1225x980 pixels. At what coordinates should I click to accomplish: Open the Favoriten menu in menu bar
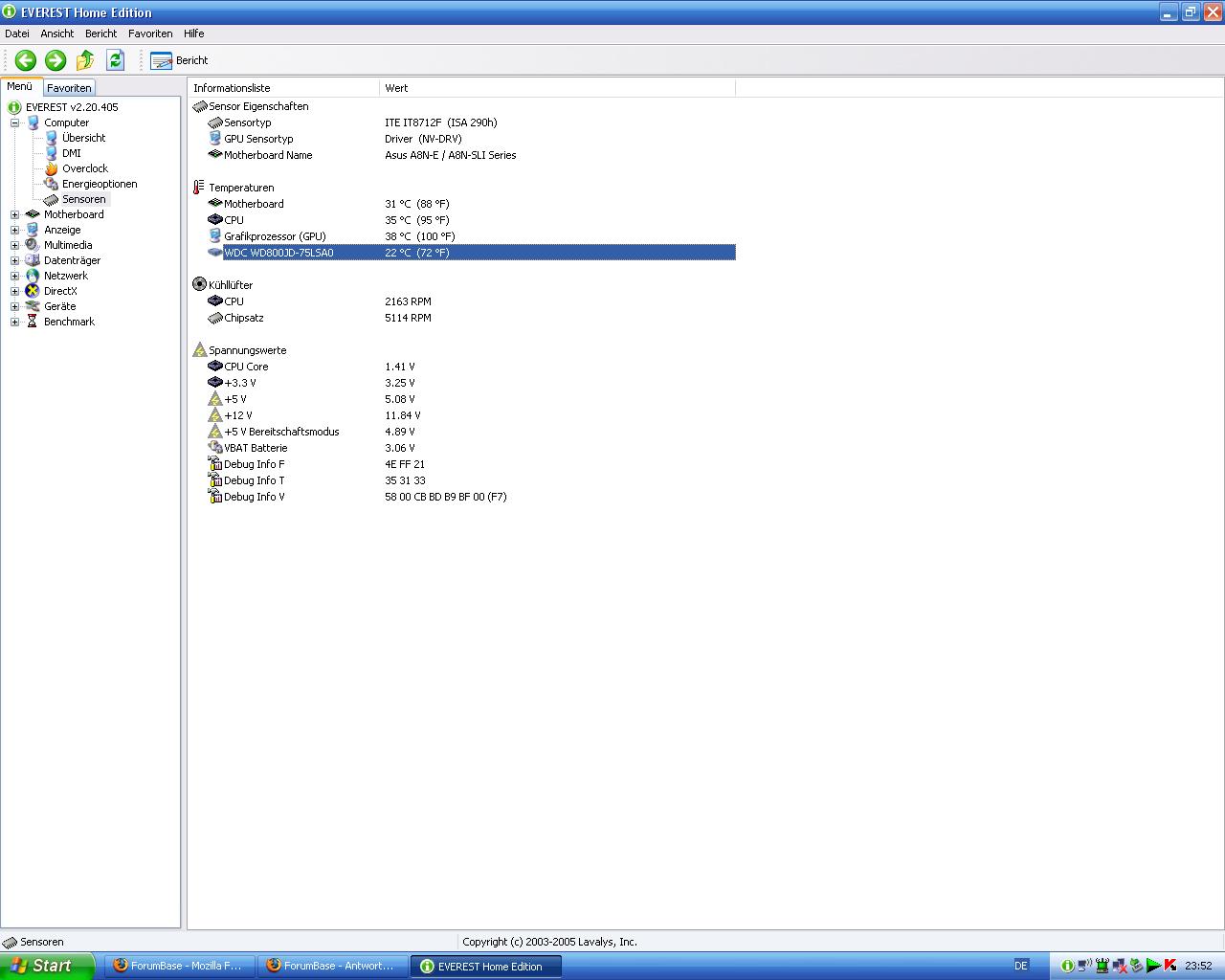(150, 33)
